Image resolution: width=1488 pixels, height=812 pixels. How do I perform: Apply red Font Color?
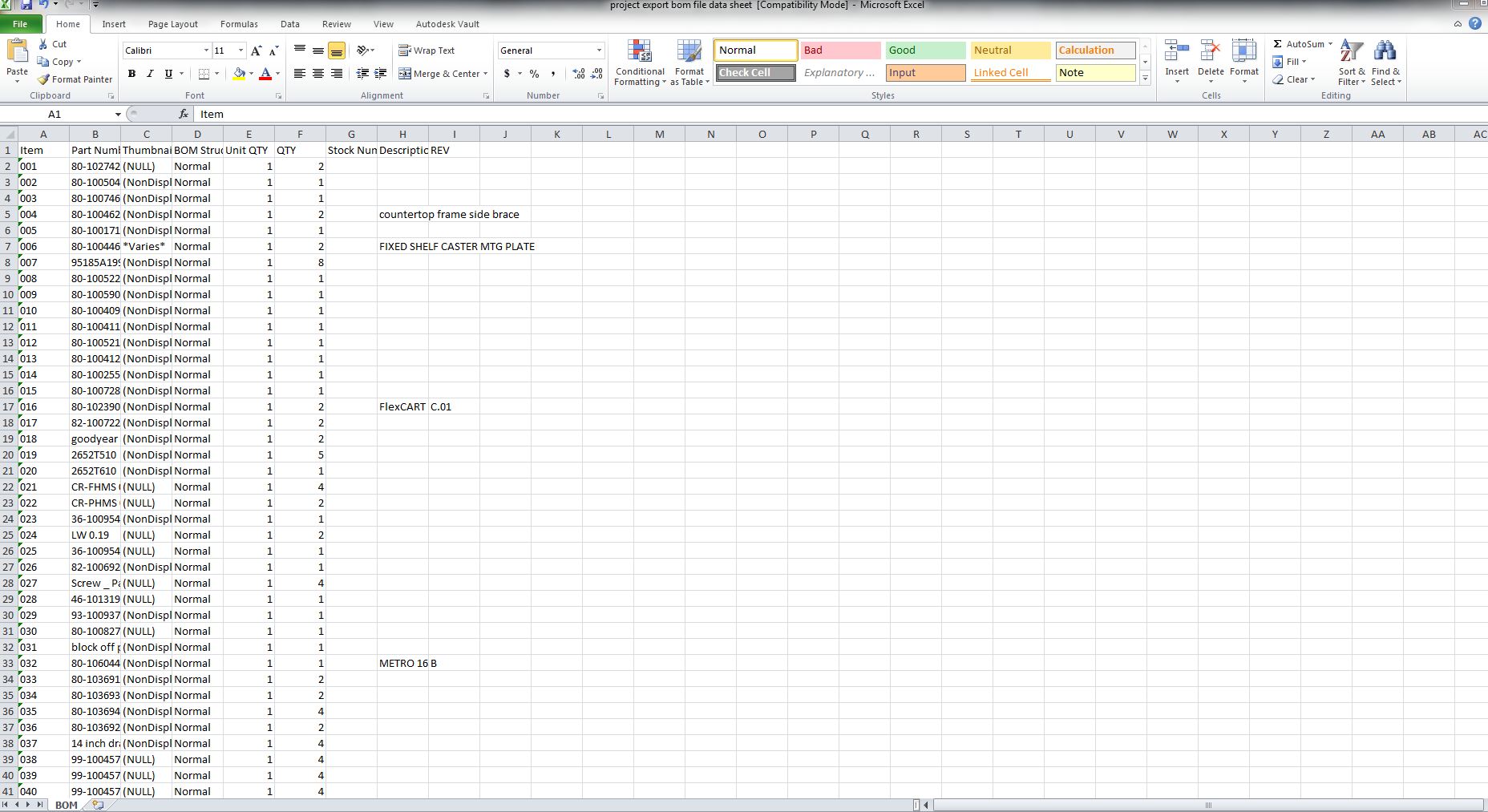click(x=265, y=74)
